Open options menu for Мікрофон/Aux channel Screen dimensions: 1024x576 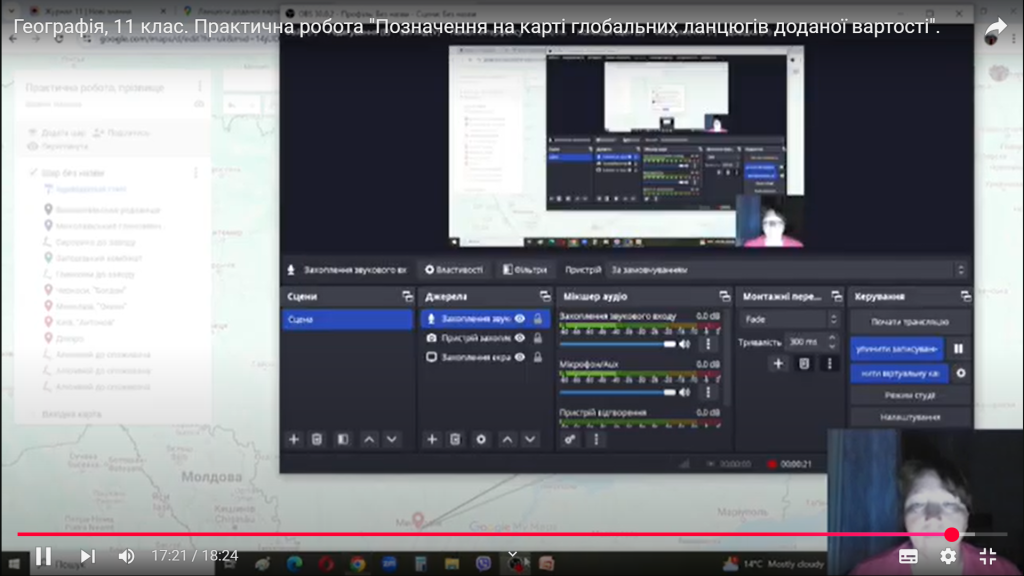click(708, 392)
